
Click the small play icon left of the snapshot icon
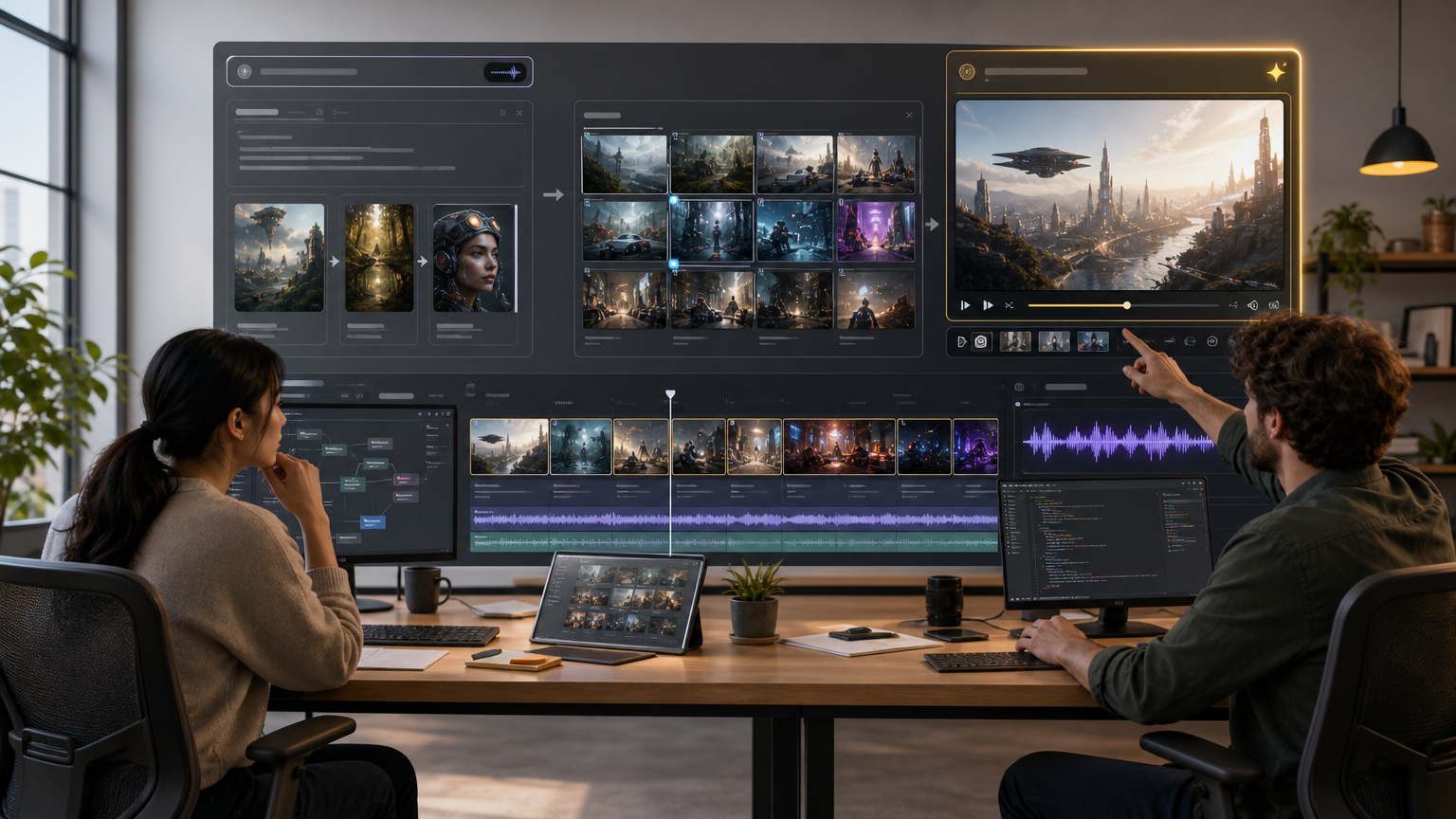(961, 341)
